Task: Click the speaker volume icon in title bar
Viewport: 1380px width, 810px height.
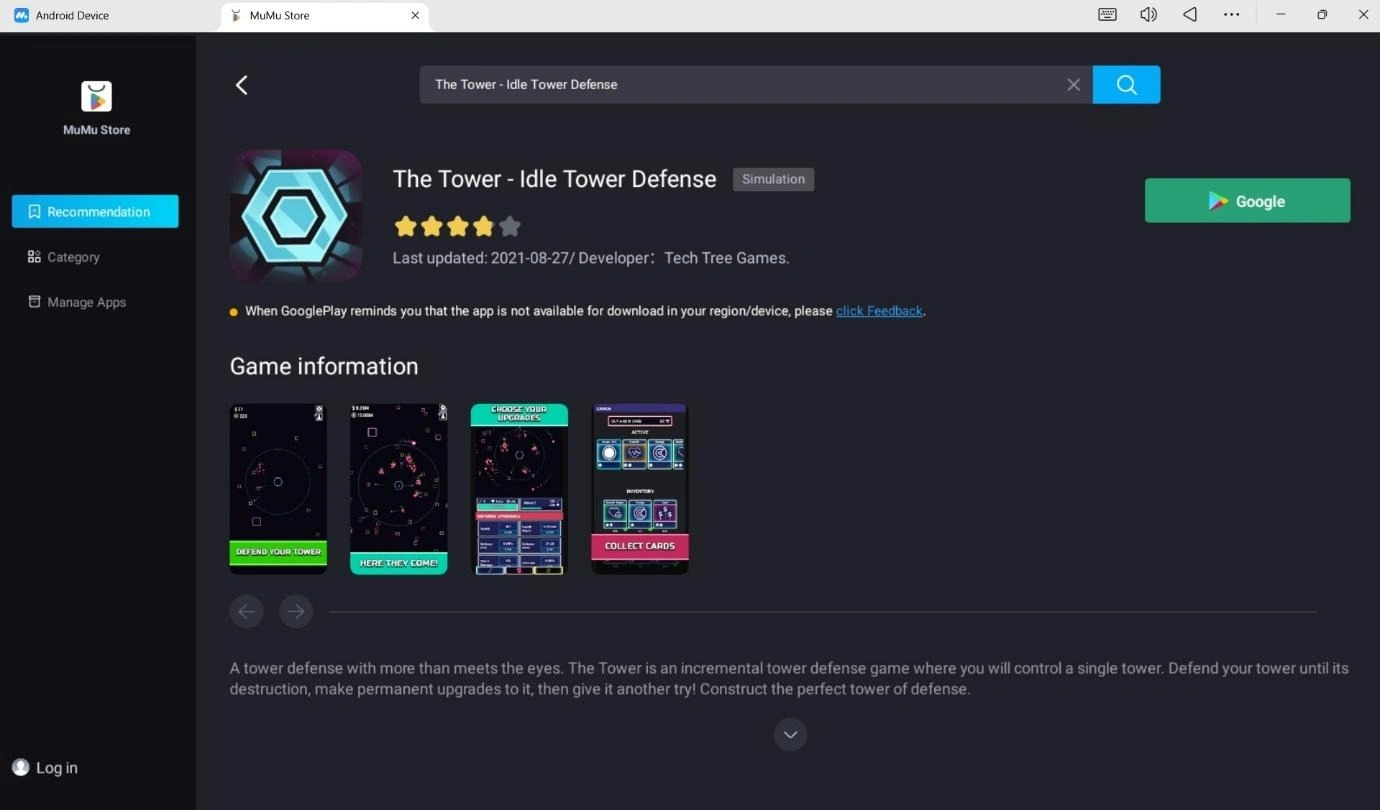Action: [x=1148, y=14]
